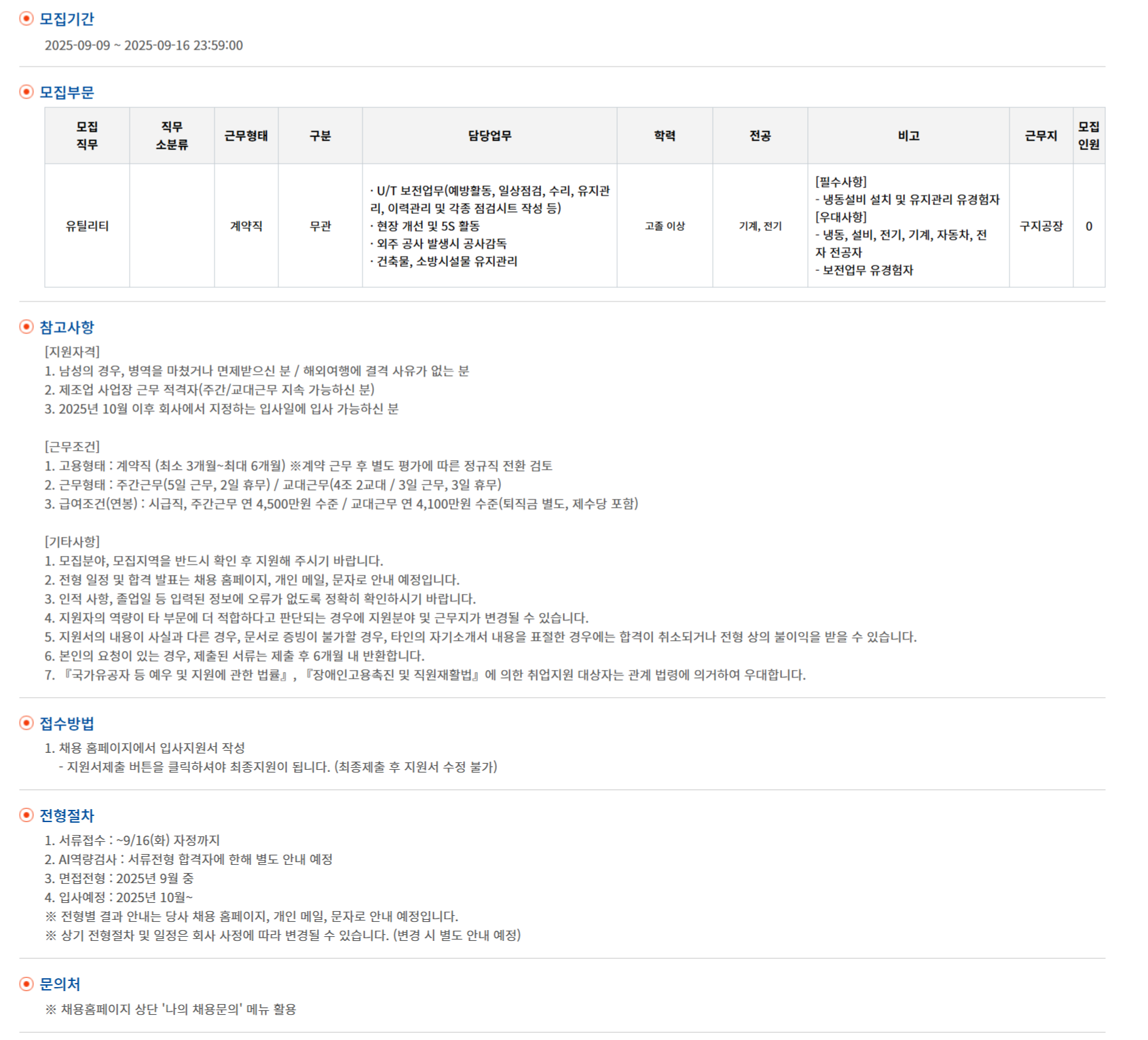
Task: Click the 전공 column header
Action: point(760,136)
